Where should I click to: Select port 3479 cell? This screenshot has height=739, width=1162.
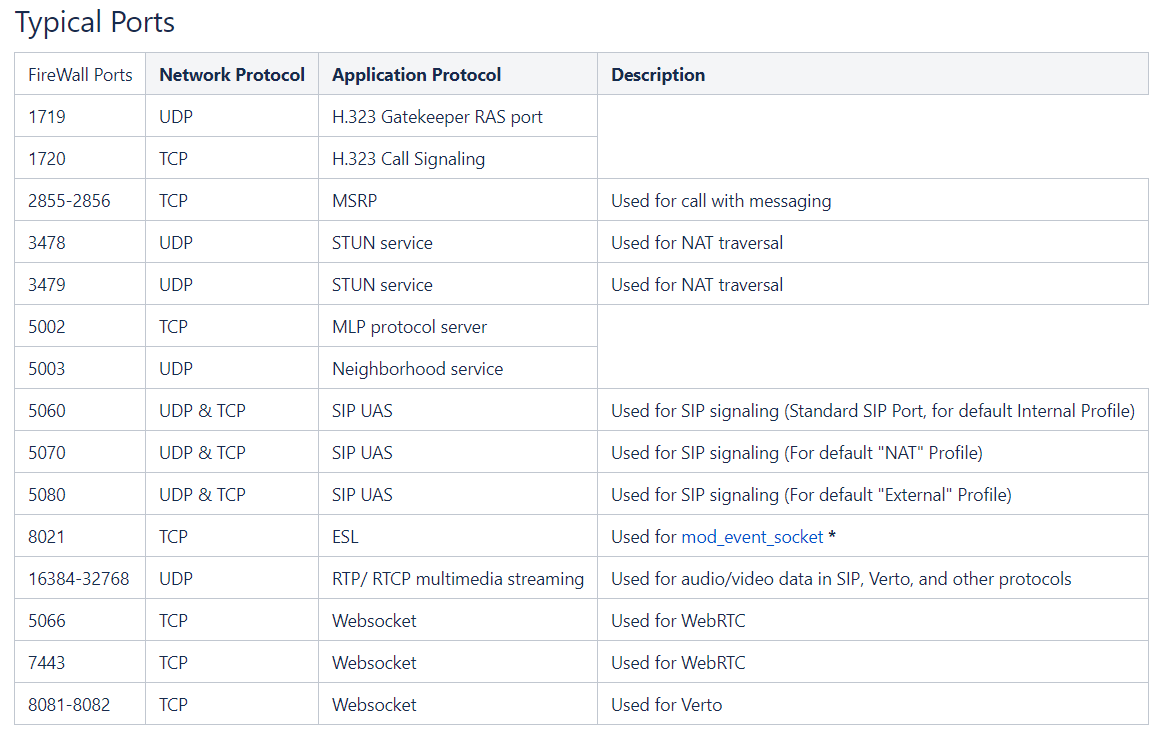pos(80,285)
